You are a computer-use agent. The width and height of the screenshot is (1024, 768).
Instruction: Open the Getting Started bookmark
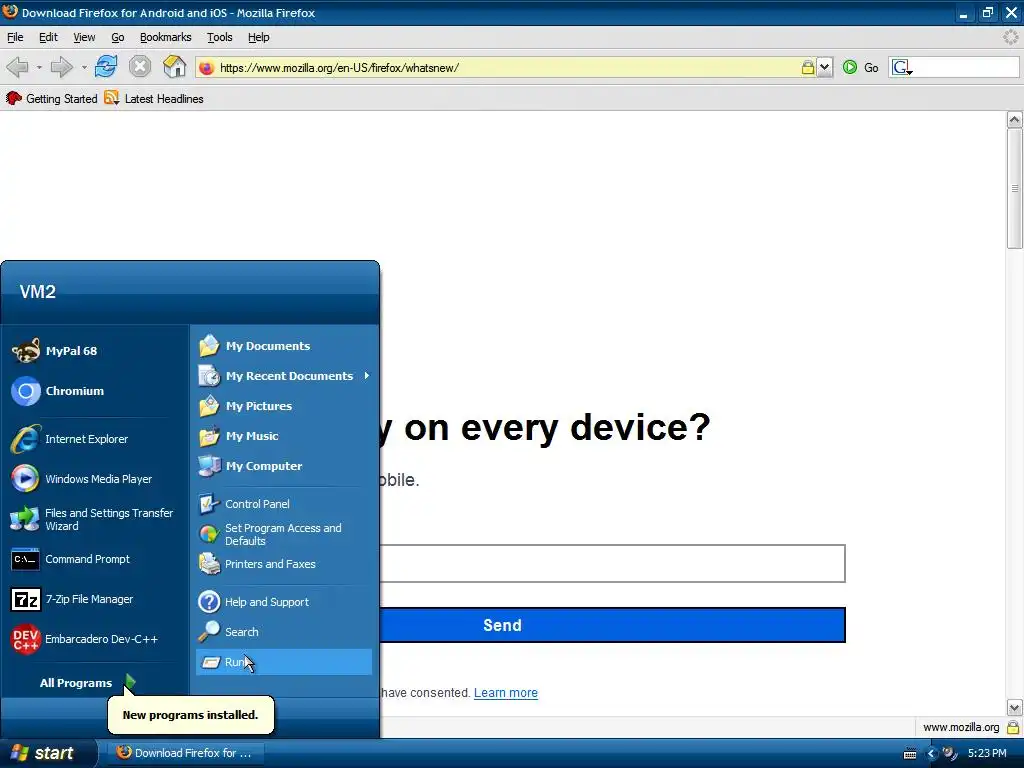52,99
